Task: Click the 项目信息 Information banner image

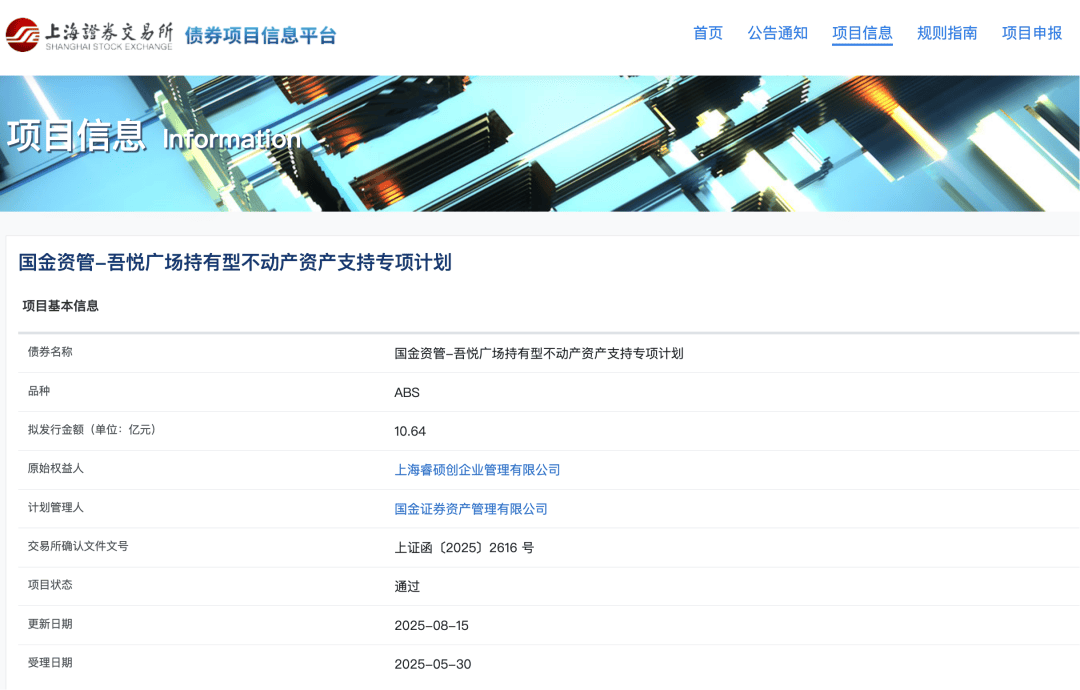Action: [540, 143]
